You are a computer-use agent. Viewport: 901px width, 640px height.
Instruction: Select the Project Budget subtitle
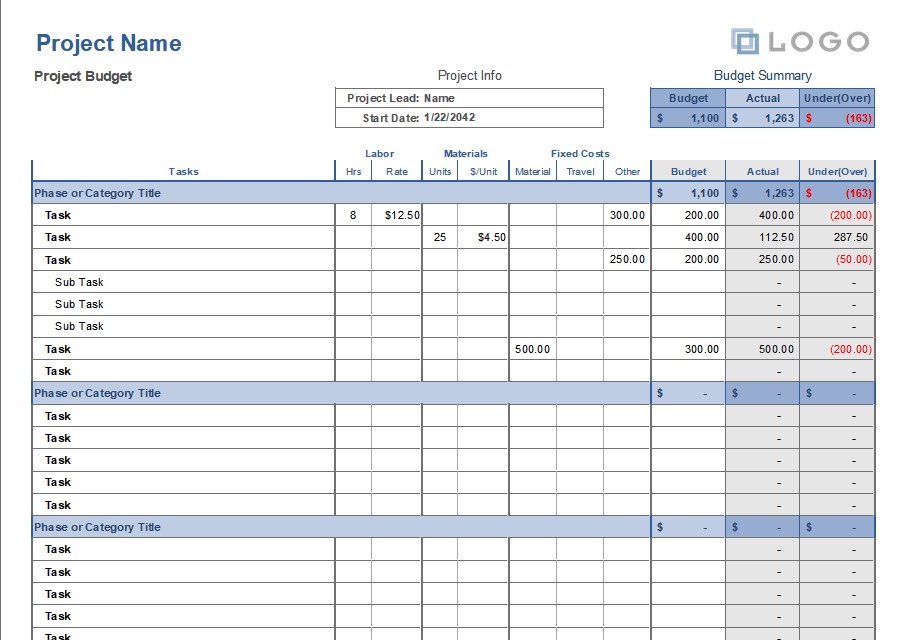pyautogui.click(x=83, y=76)
